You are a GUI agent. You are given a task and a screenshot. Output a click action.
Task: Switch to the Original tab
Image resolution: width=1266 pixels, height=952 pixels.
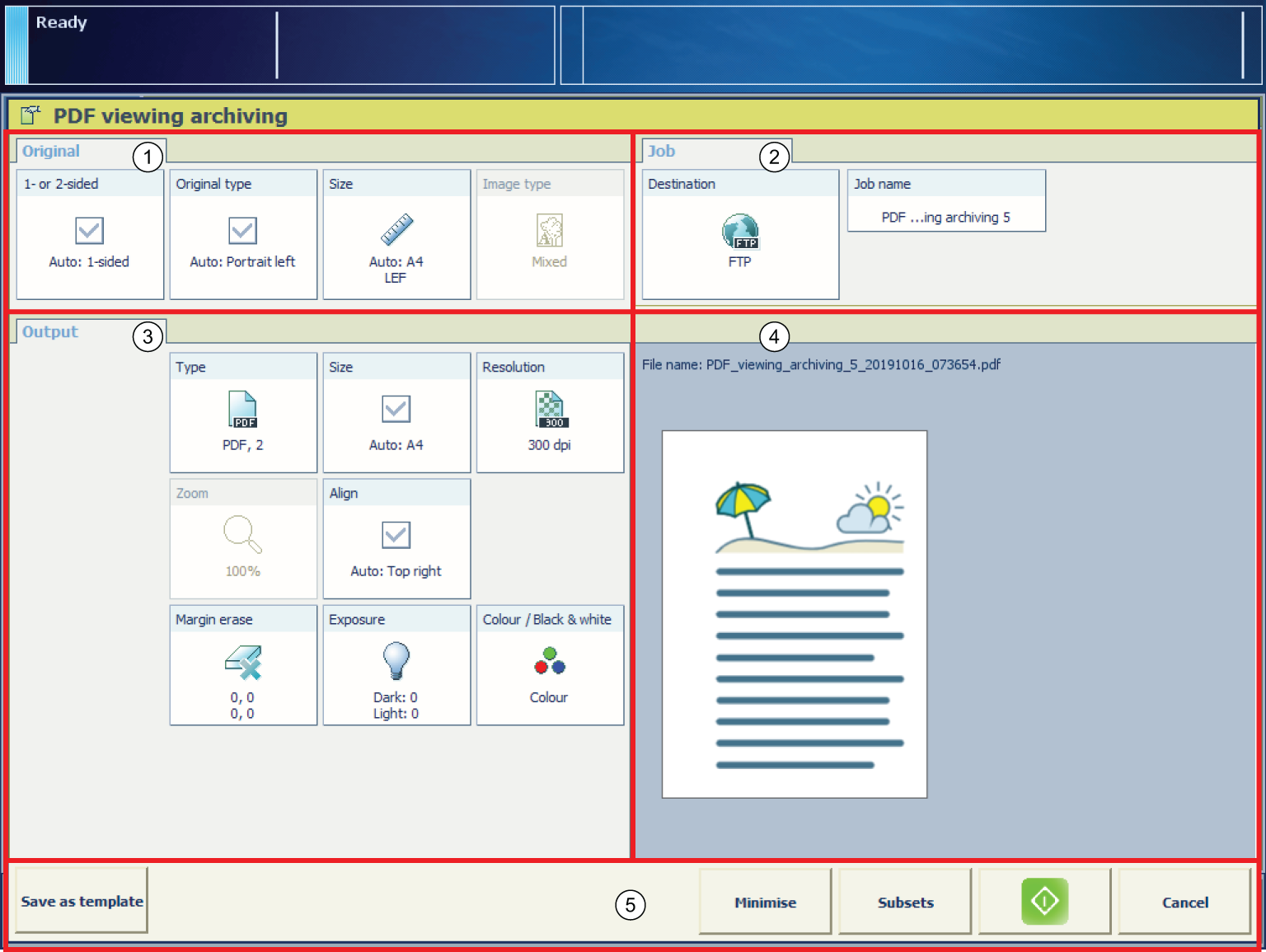click(51, 152)
